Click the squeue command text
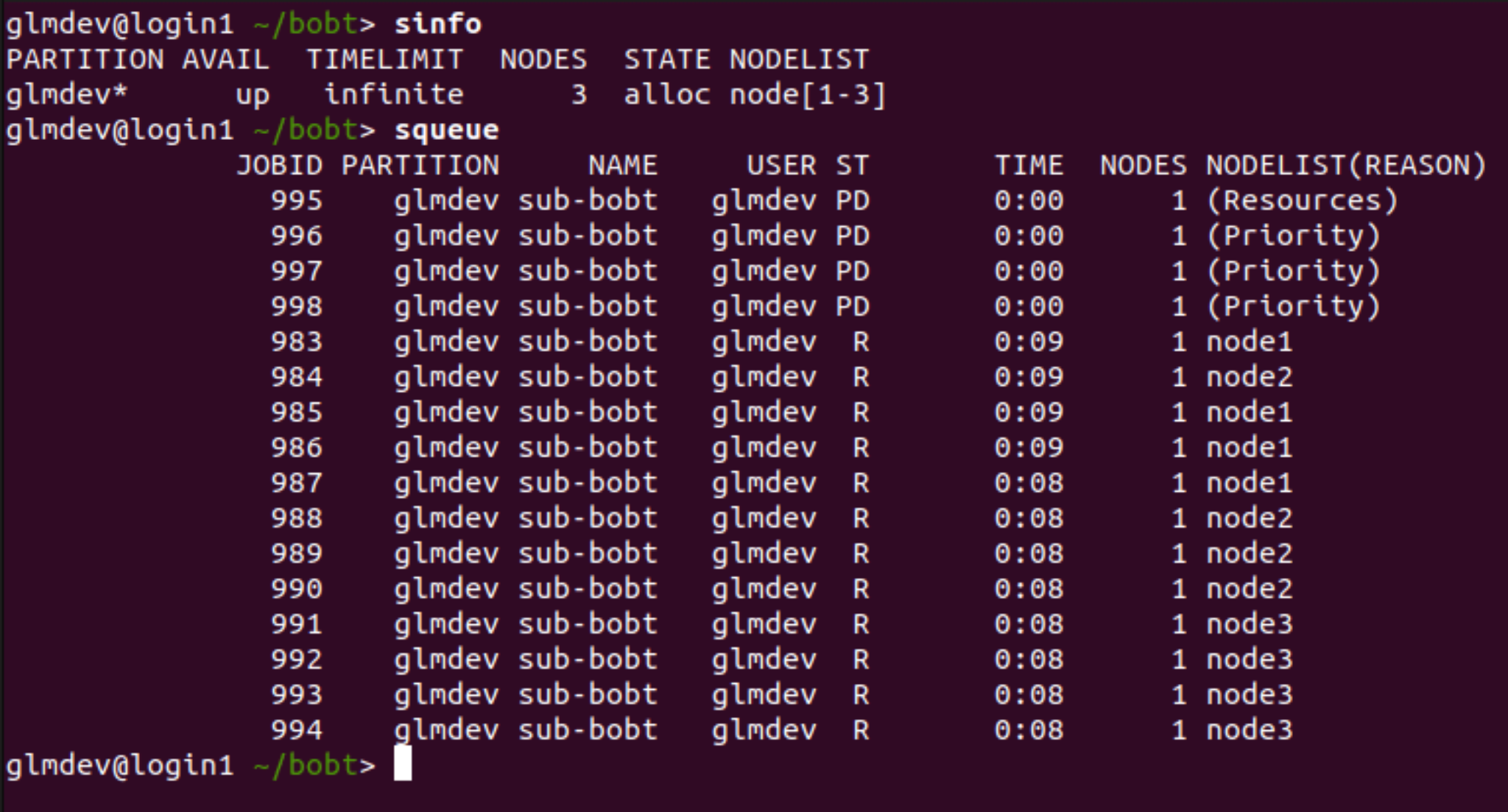 click(x=447, y=130)
